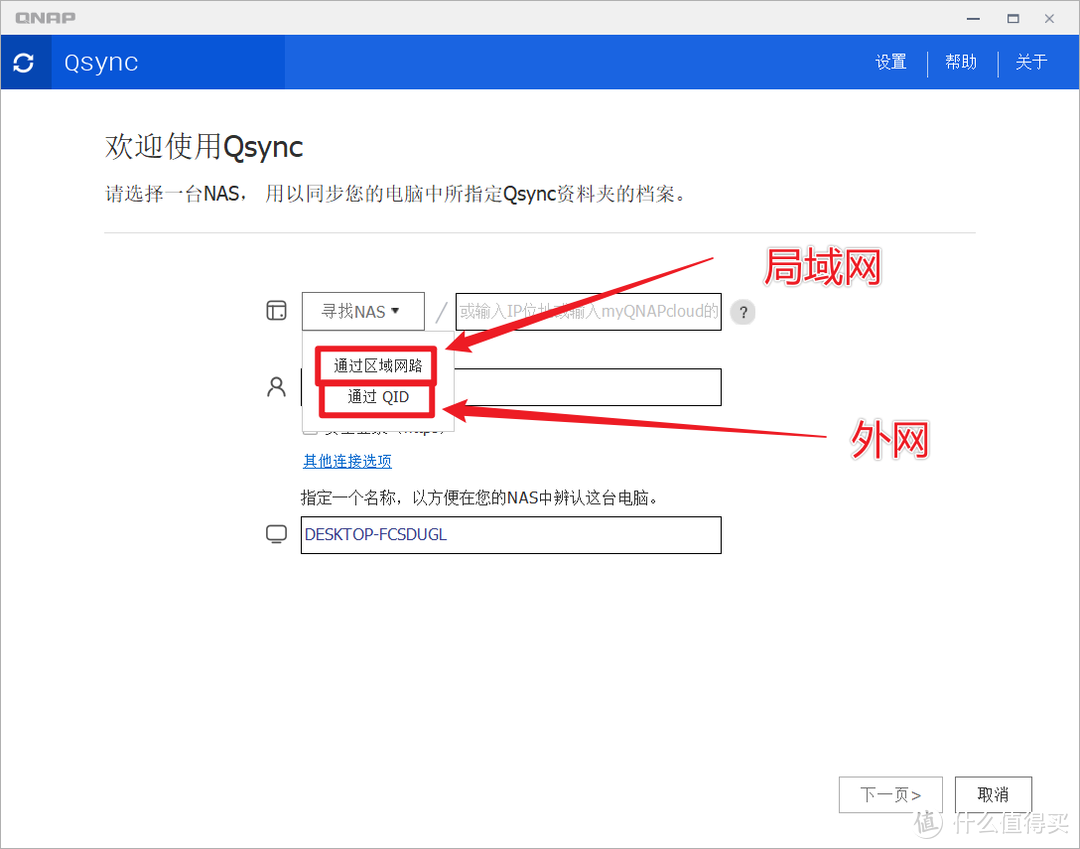Click the Qsync title text in header
This screenshot has height=849, width=1080.
click(101, 63)
